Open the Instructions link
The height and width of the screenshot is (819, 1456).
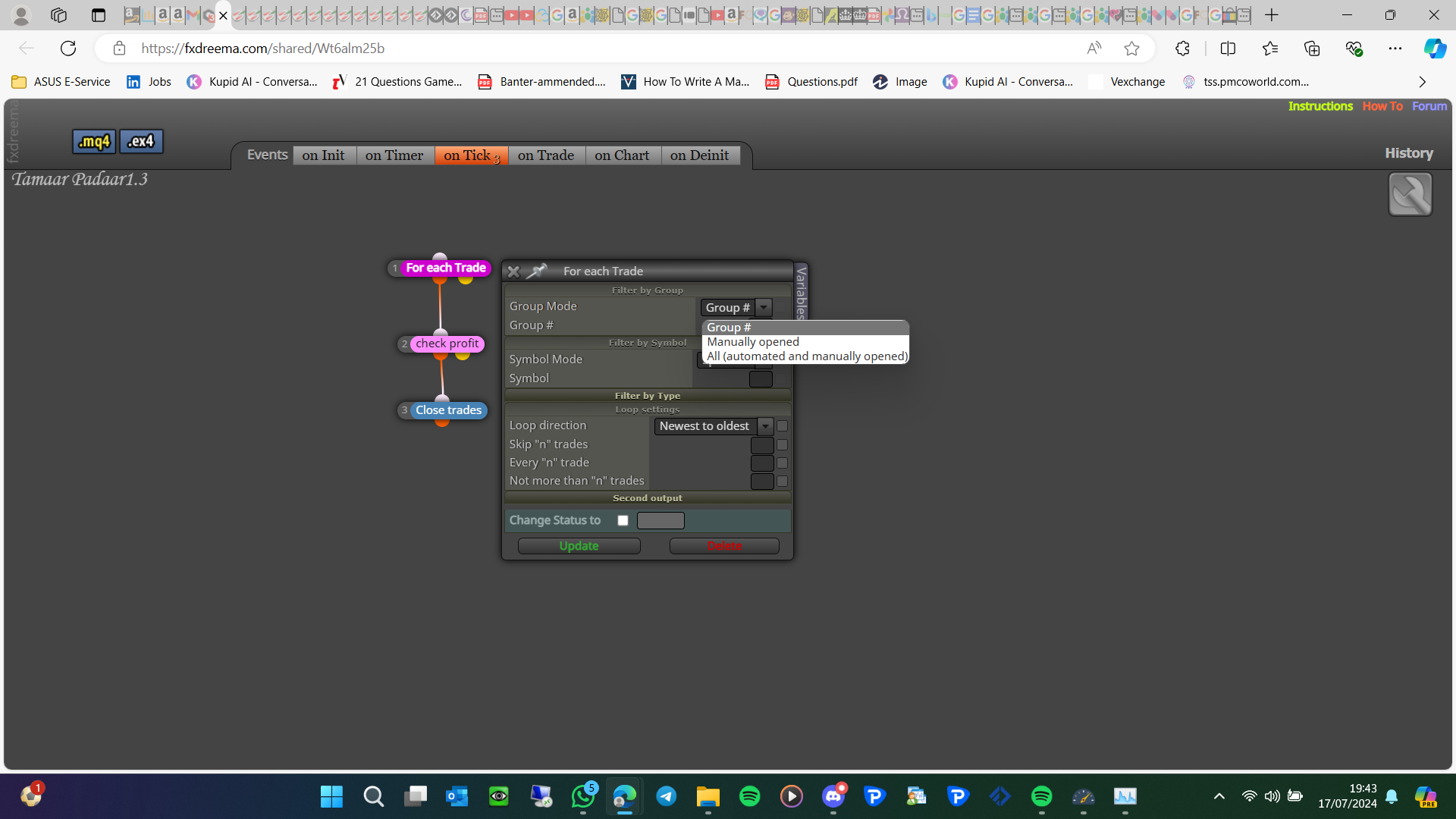(x=1320, y=106)
